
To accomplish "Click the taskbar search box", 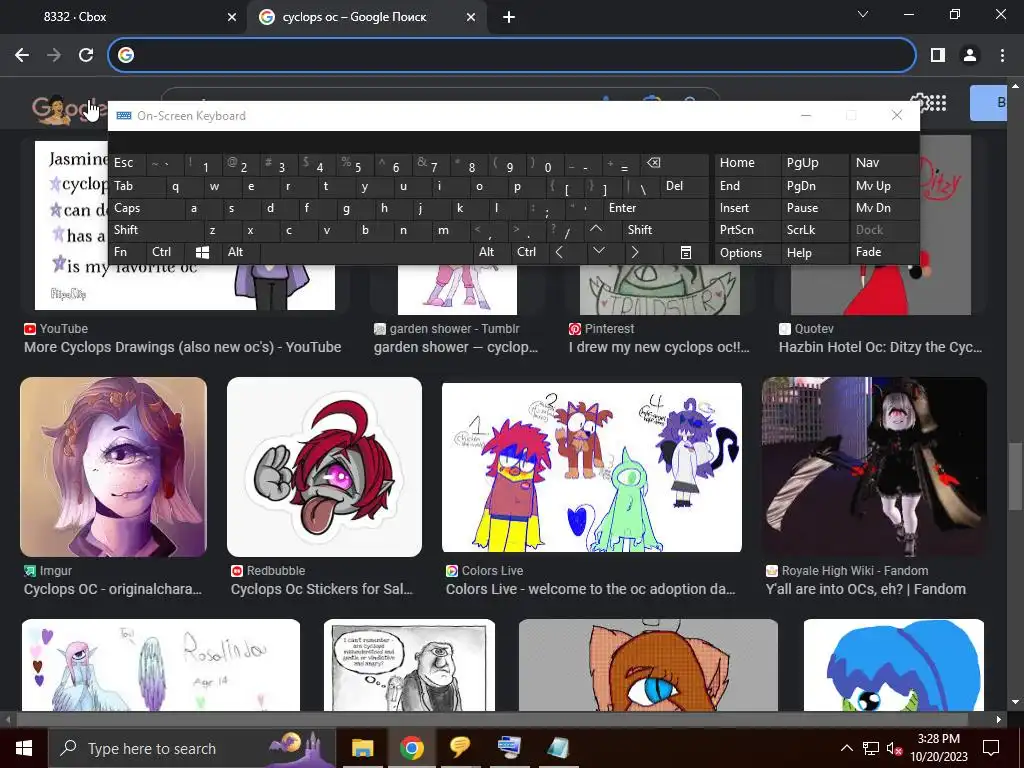I will pos(191,748).
